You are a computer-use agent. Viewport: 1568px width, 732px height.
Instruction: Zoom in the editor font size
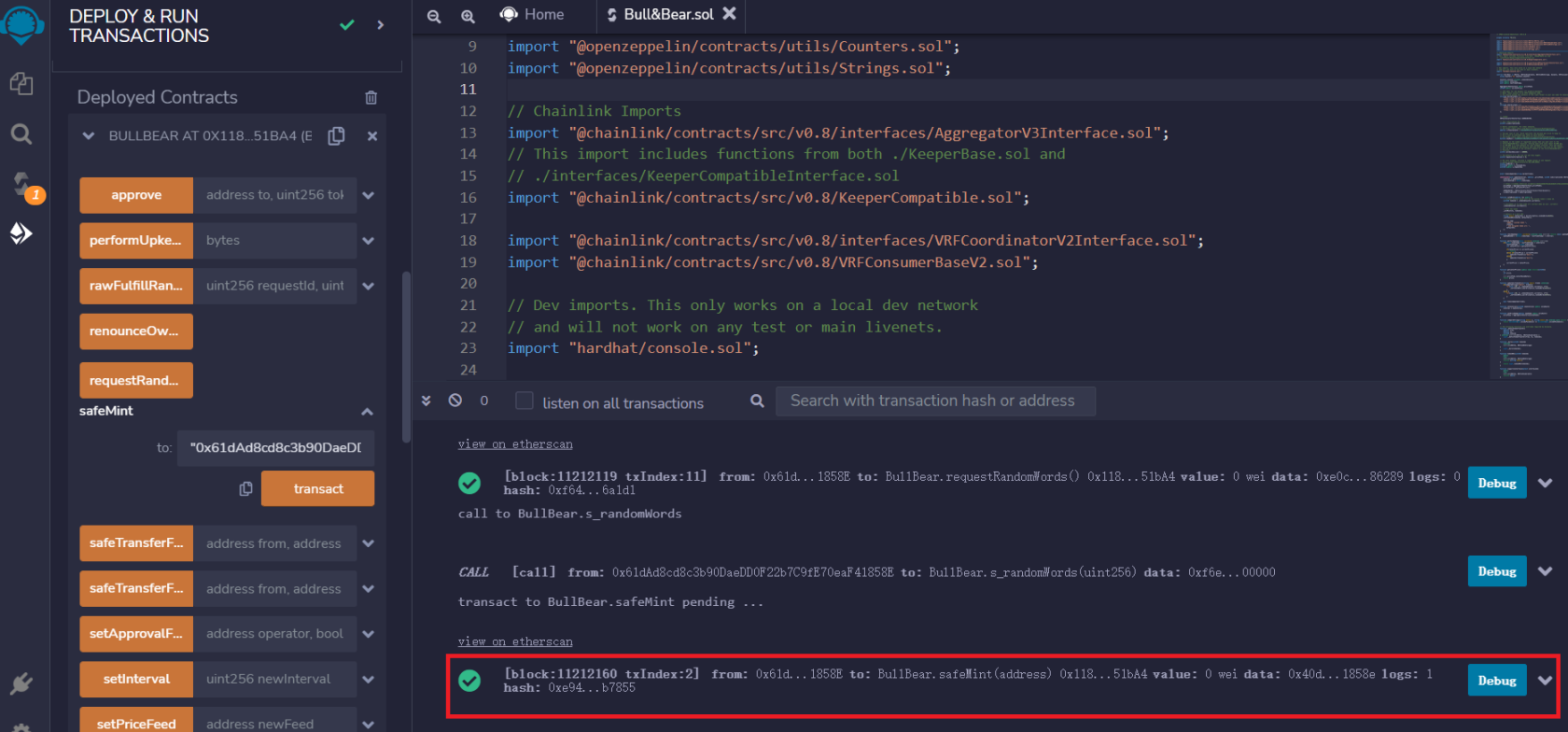point(468,16)
